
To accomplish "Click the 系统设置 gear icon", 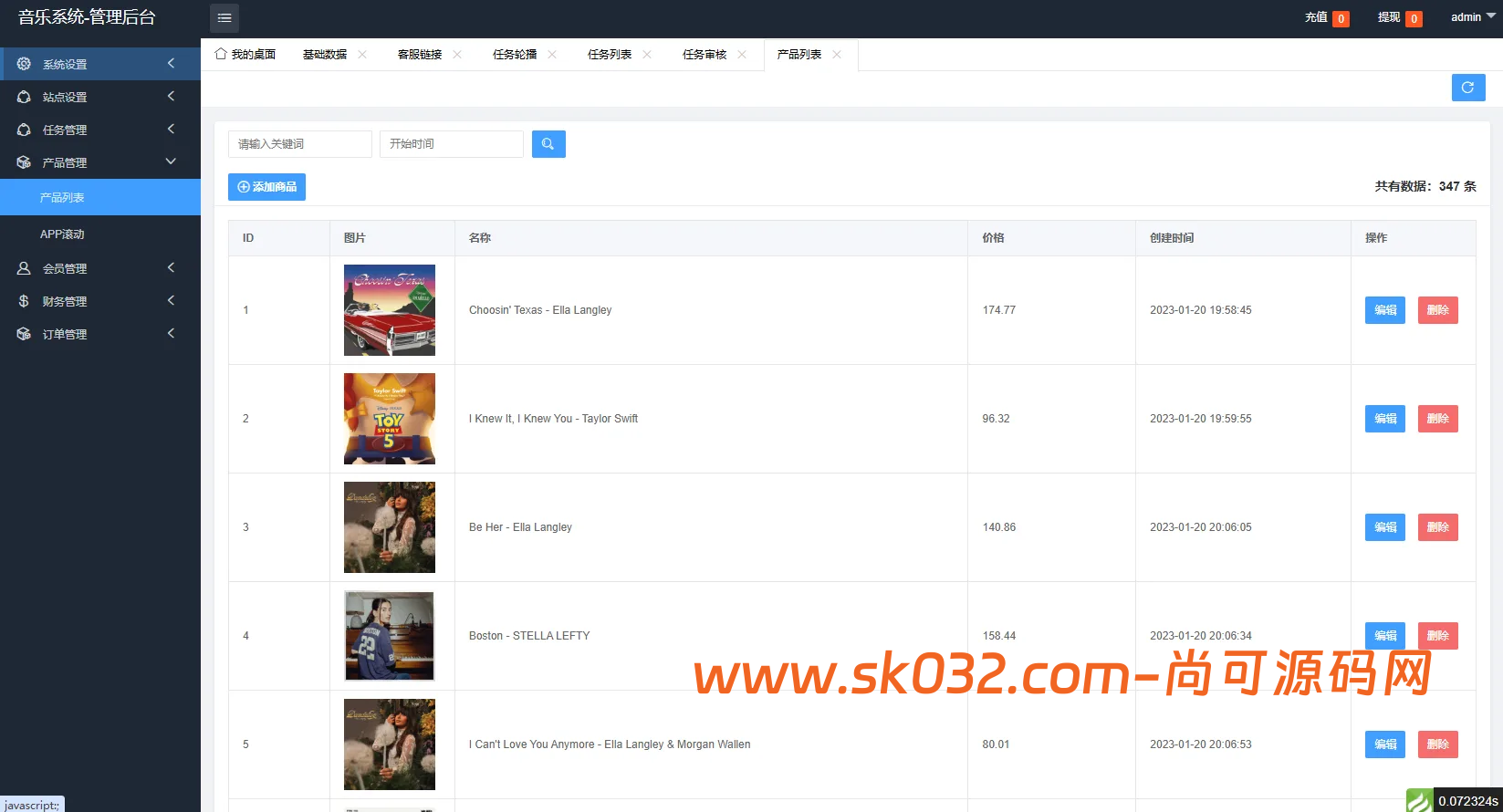I will (24, 64).
